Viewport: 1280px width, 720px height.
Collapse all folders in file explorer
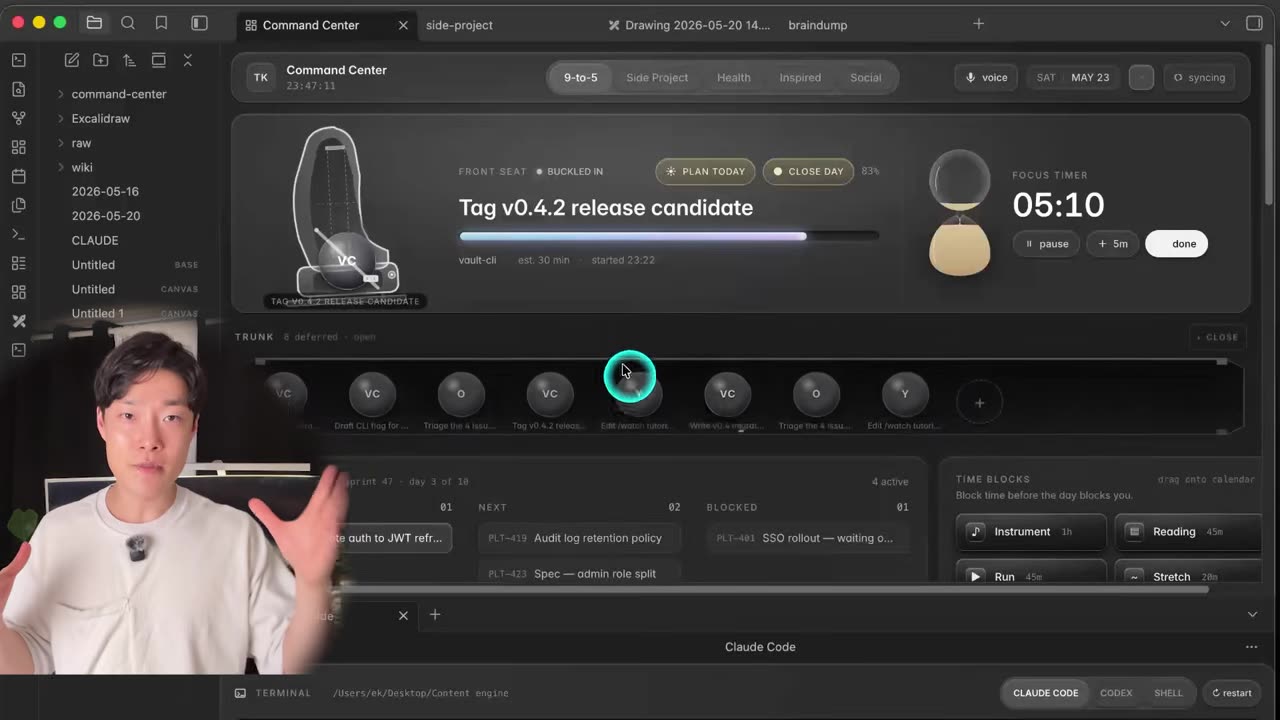(187, 60)
